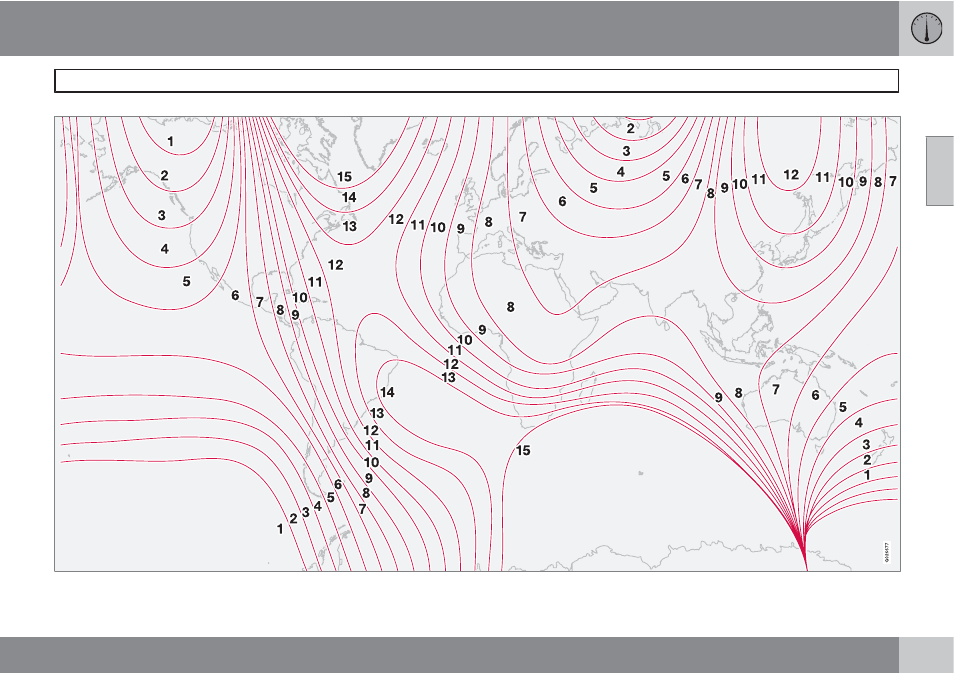
Task: Click the small vertical image reference code
Action: pyautogui.click(x=886, y=553)
